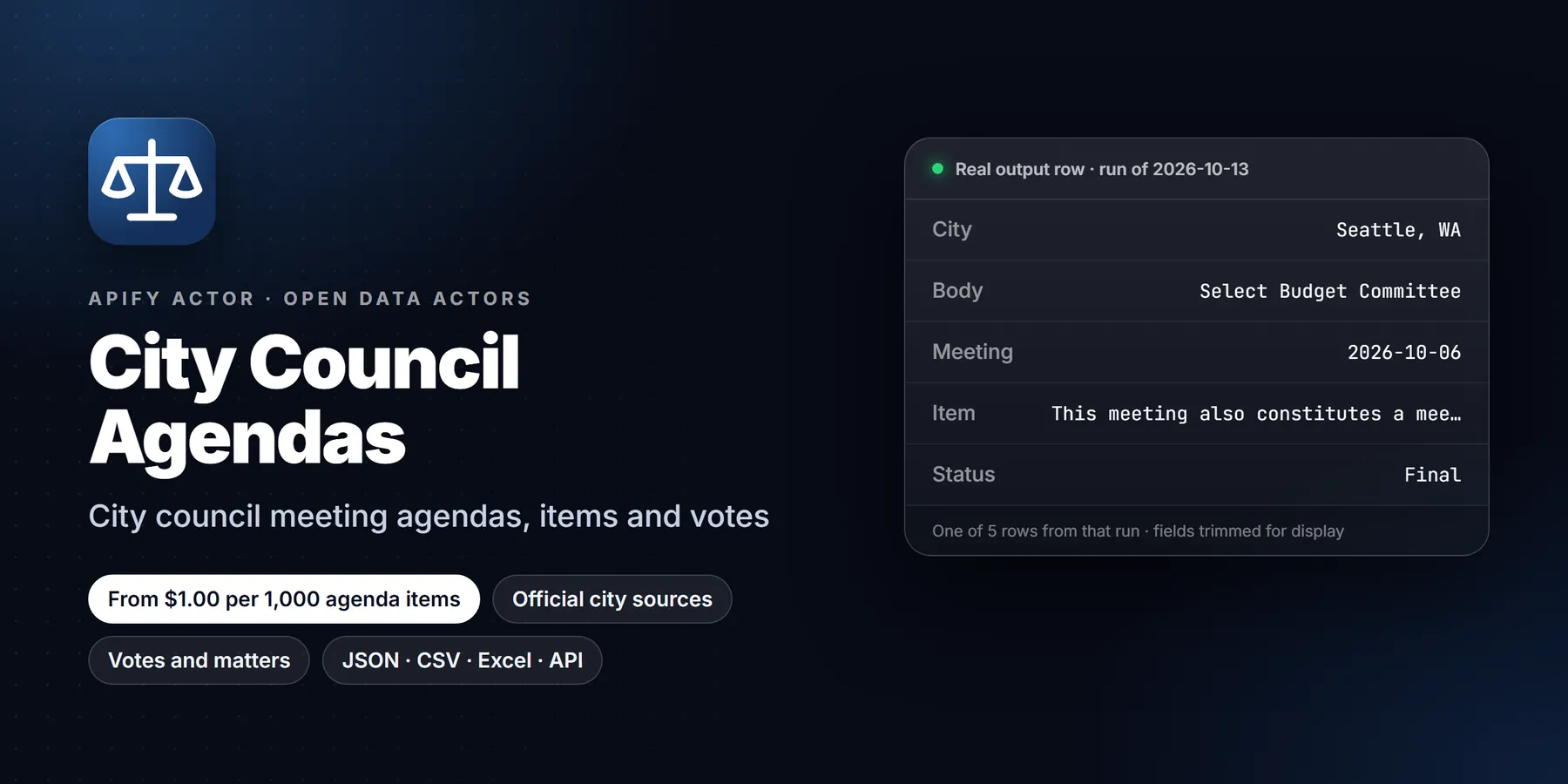This screenshot has width=1568, height=784.
Task: Click the 'Body' field label
Action: 957,290
